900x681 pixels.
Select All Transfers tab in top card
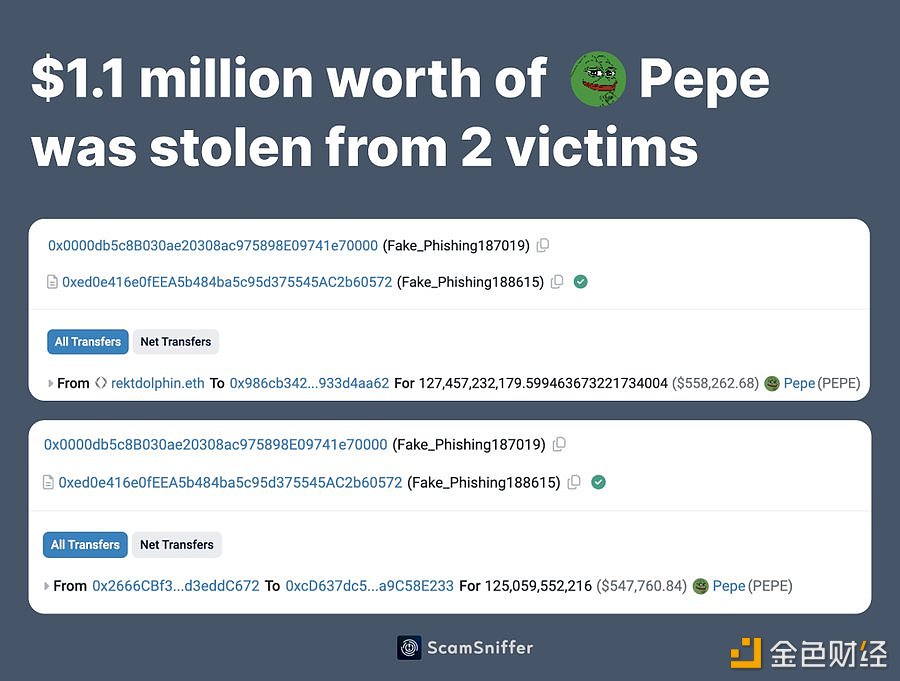click(88, 342)
